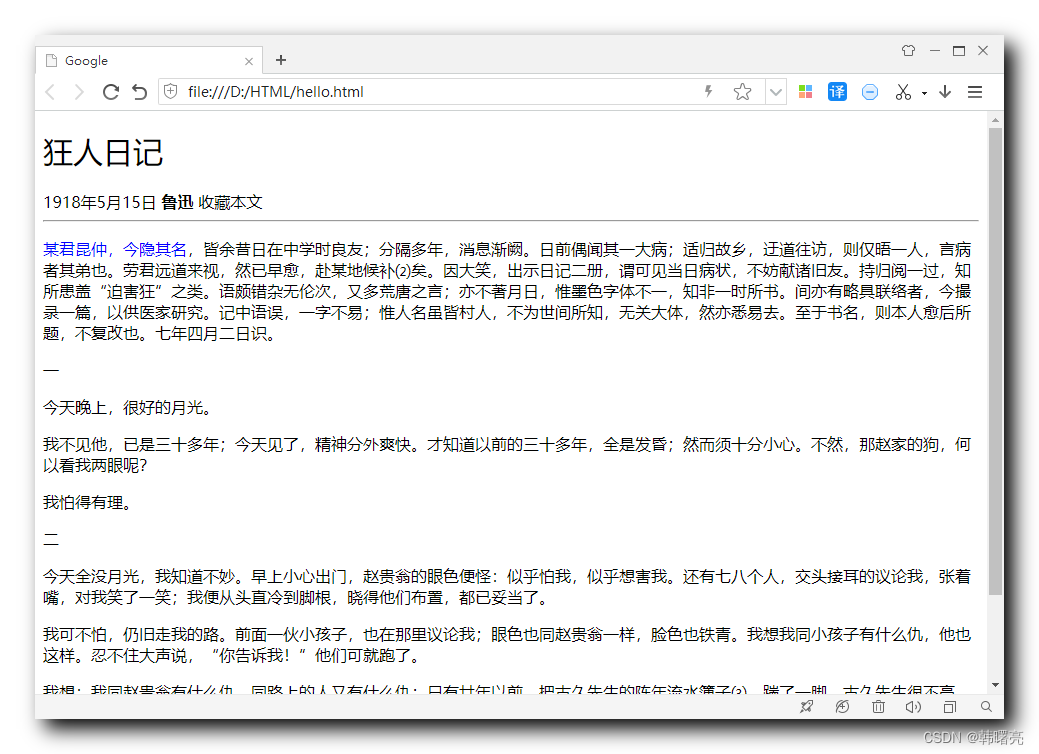Click the circular-arrow restore icon in status bar
The image size is (1039, 754).
point(842,707)
